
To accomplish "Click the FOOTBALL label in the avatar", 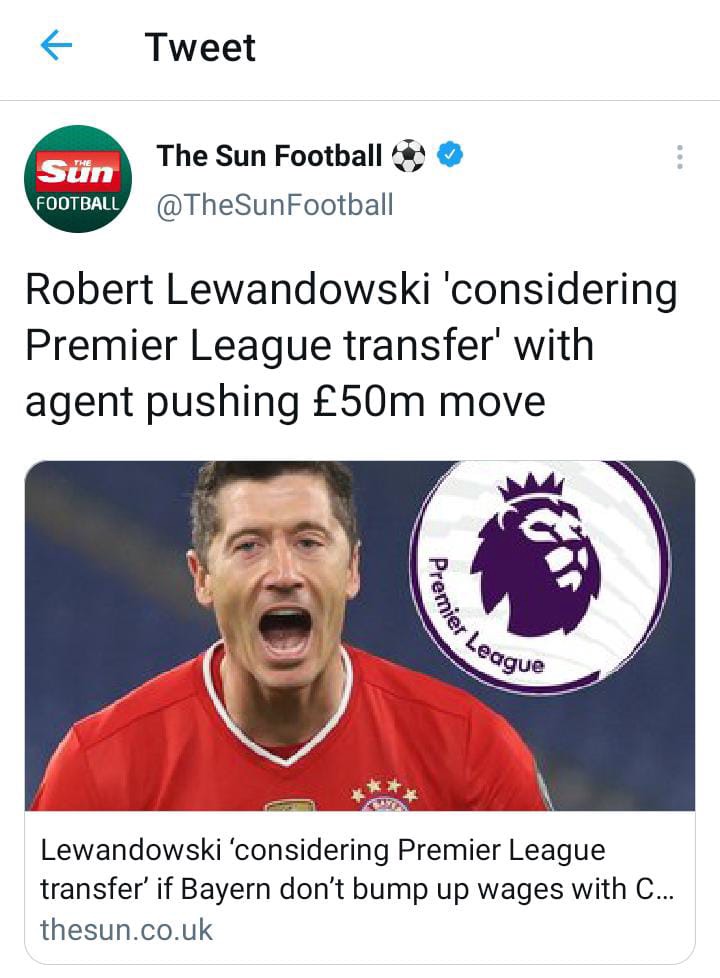I will point(78,203).
